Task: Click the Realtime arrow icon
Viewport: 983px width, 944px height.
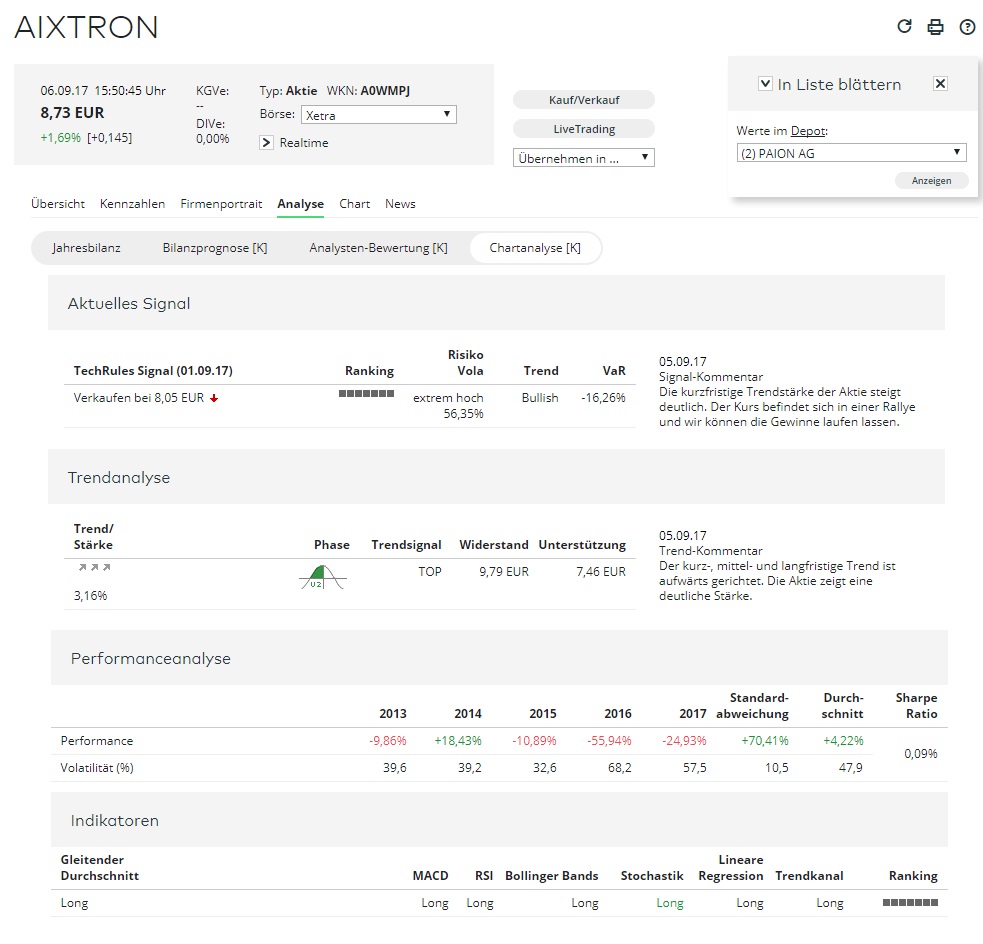Action: pos(266,142)
